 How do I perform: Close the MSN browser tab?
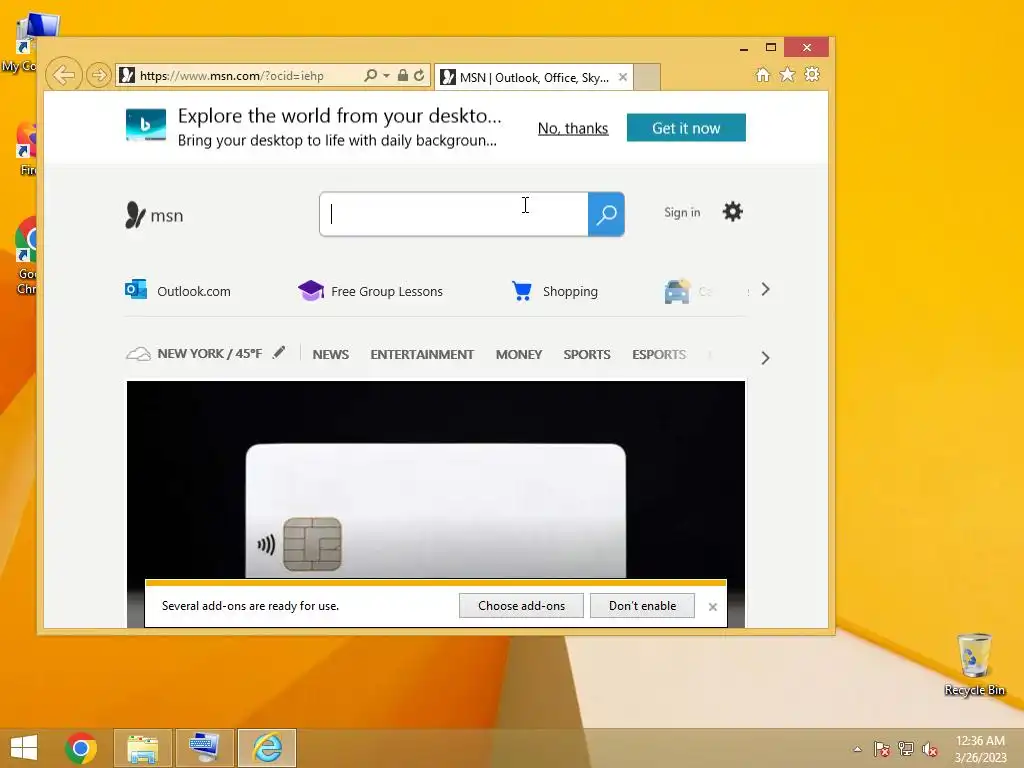(623, 77)
